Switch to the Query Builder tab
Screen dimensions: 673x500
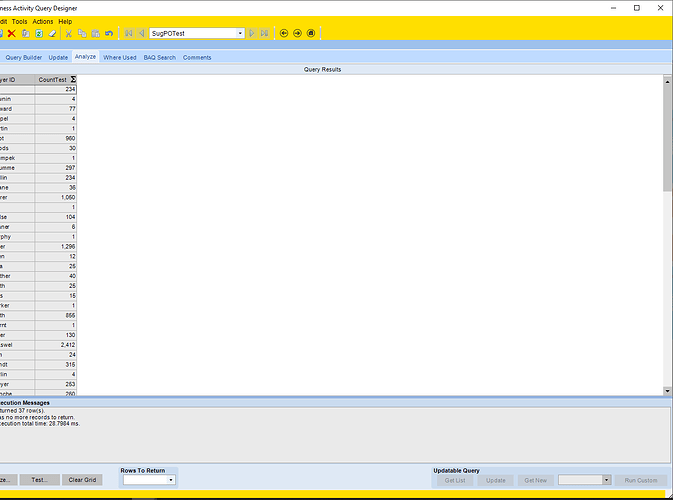[24, 58]
